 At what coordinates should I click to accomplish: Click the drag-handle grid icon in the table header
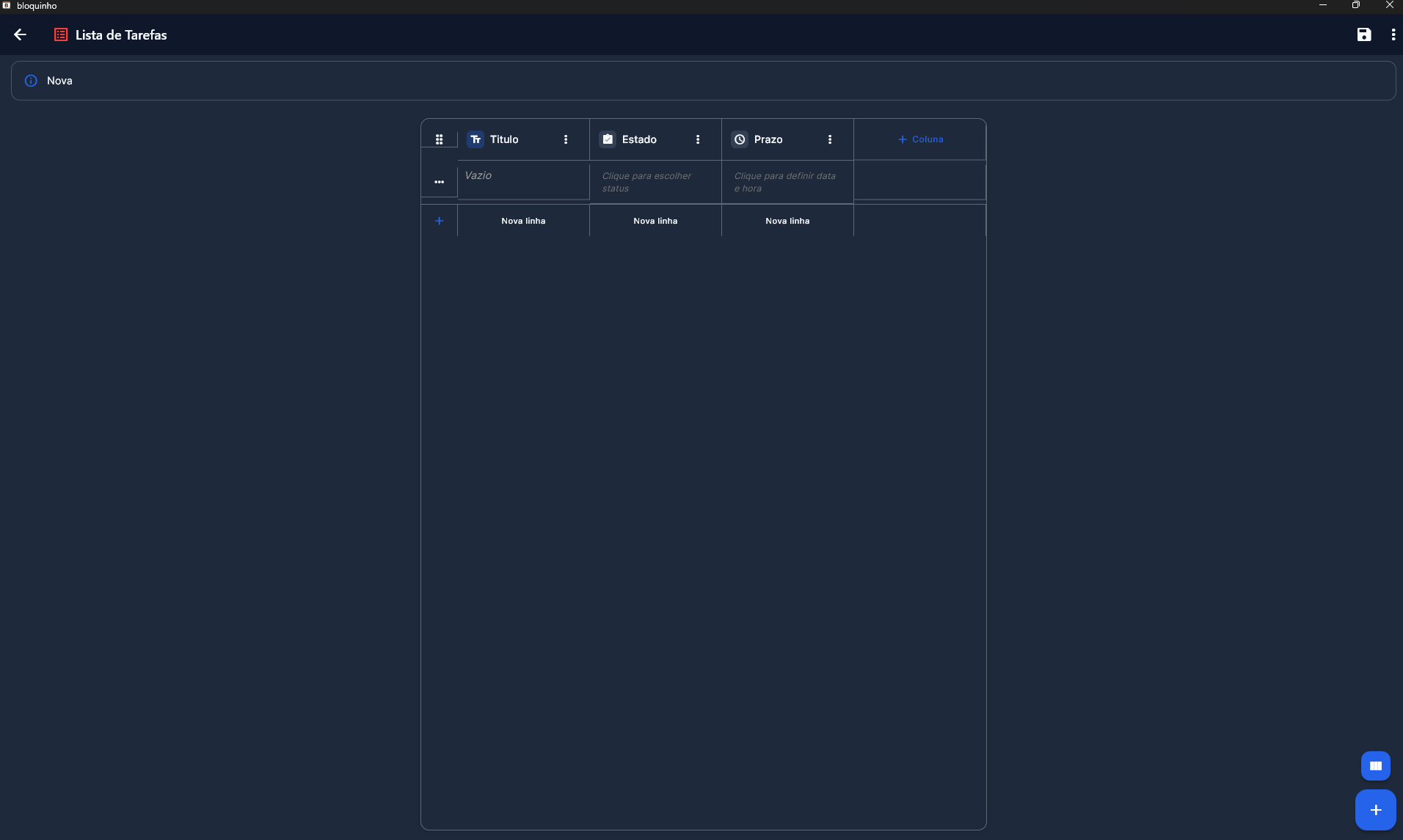[439, 139]
